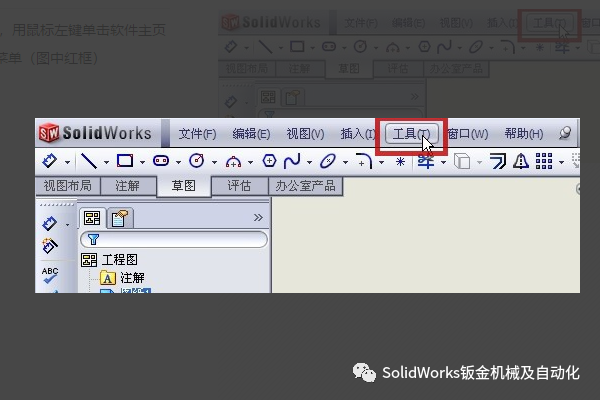
Task: Open the 工具(T) menu
Action: pyautogui.click(x=411, y=134)
